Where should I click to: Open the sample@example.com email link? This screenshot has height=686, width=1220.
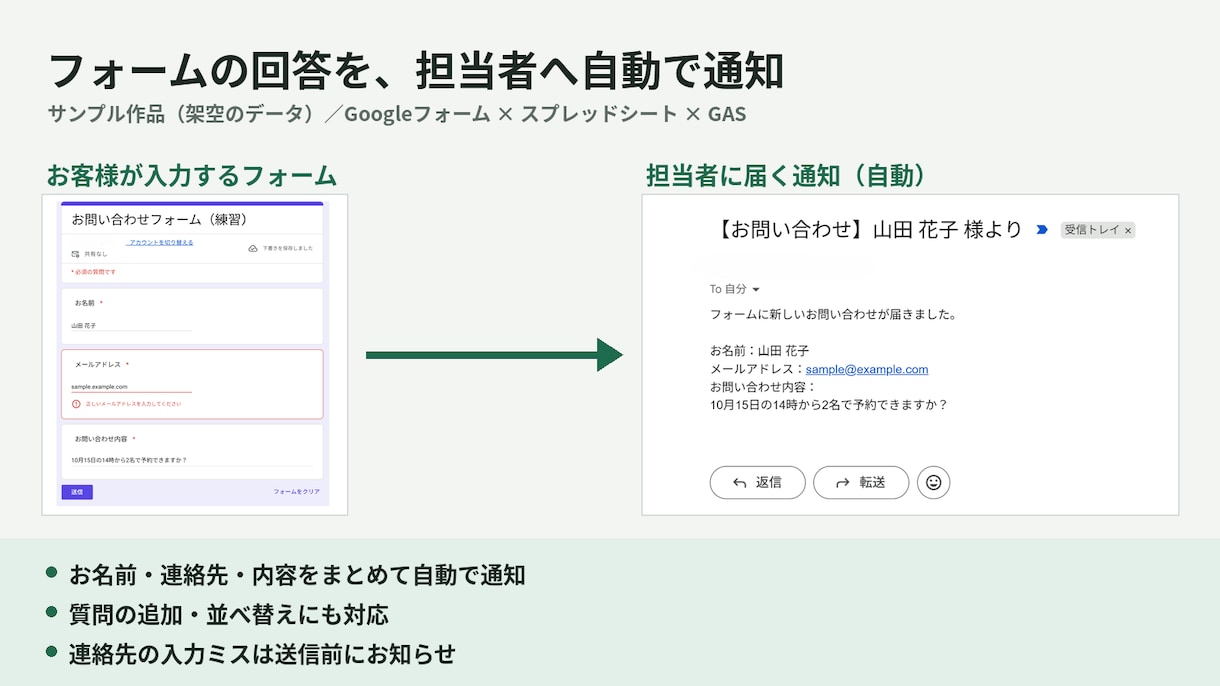click(867, 369)
